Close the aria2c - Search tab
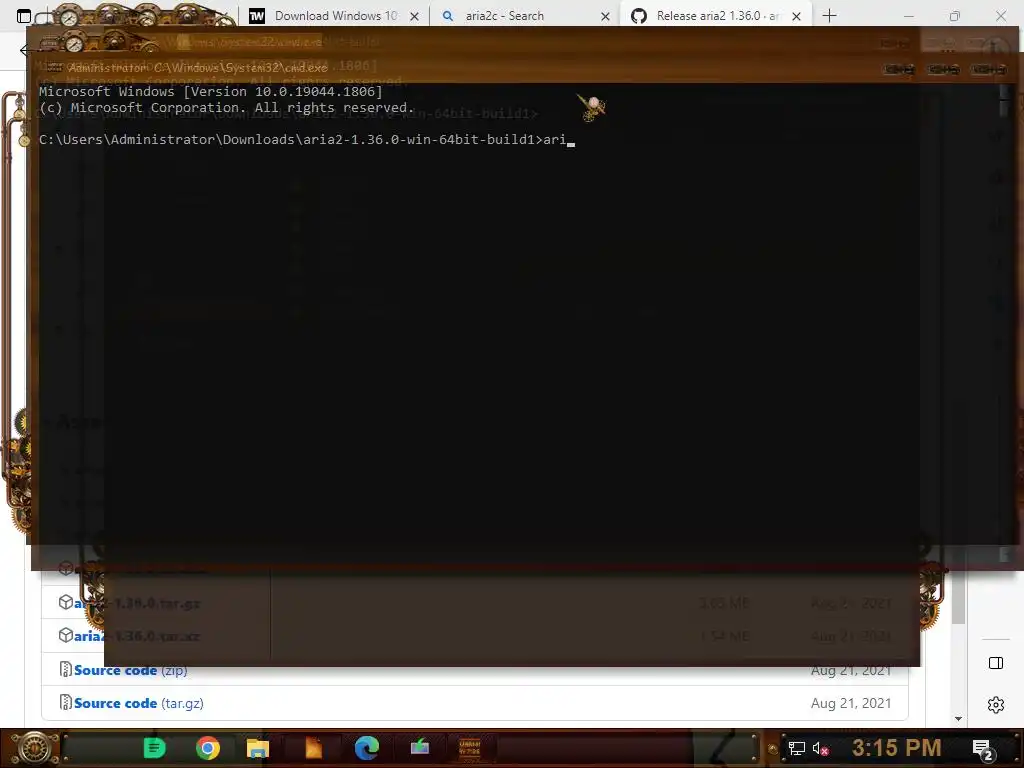The height and width of the screenshot is (768, 1024). coord(605,16)
